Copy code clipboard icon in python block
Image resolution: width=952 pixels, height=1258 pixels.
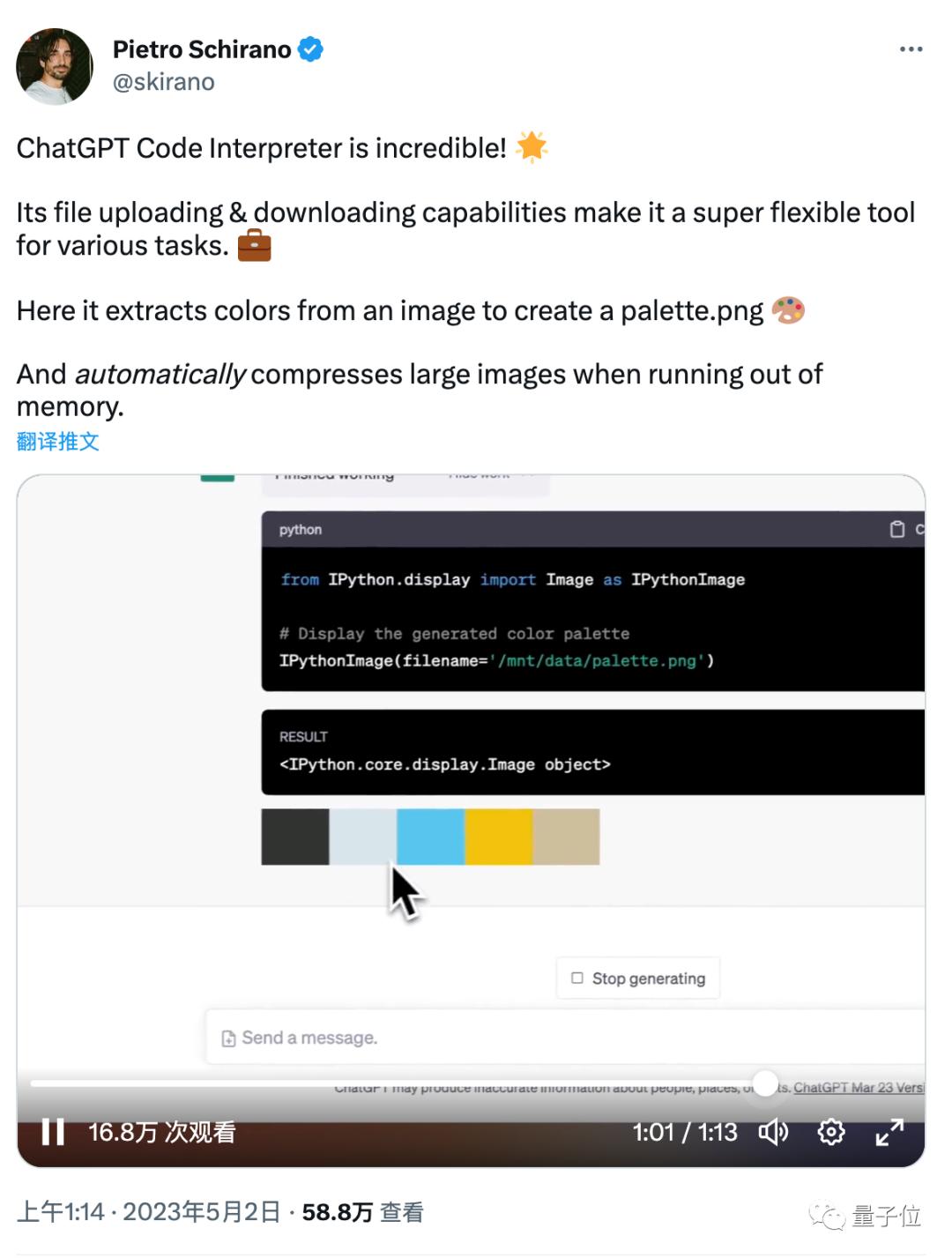click(x=897, y=529)
